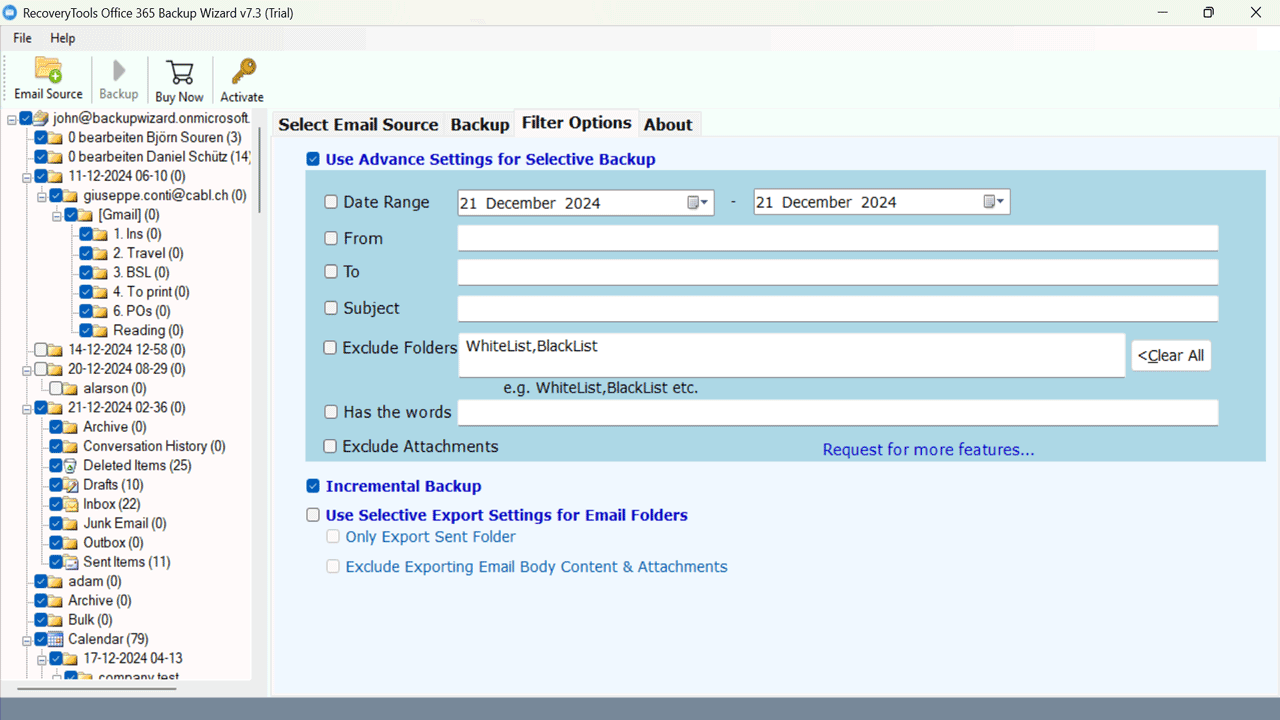Open the start date calendar dropdown
Screen dimensions: 1280x720
coord(698,202)
